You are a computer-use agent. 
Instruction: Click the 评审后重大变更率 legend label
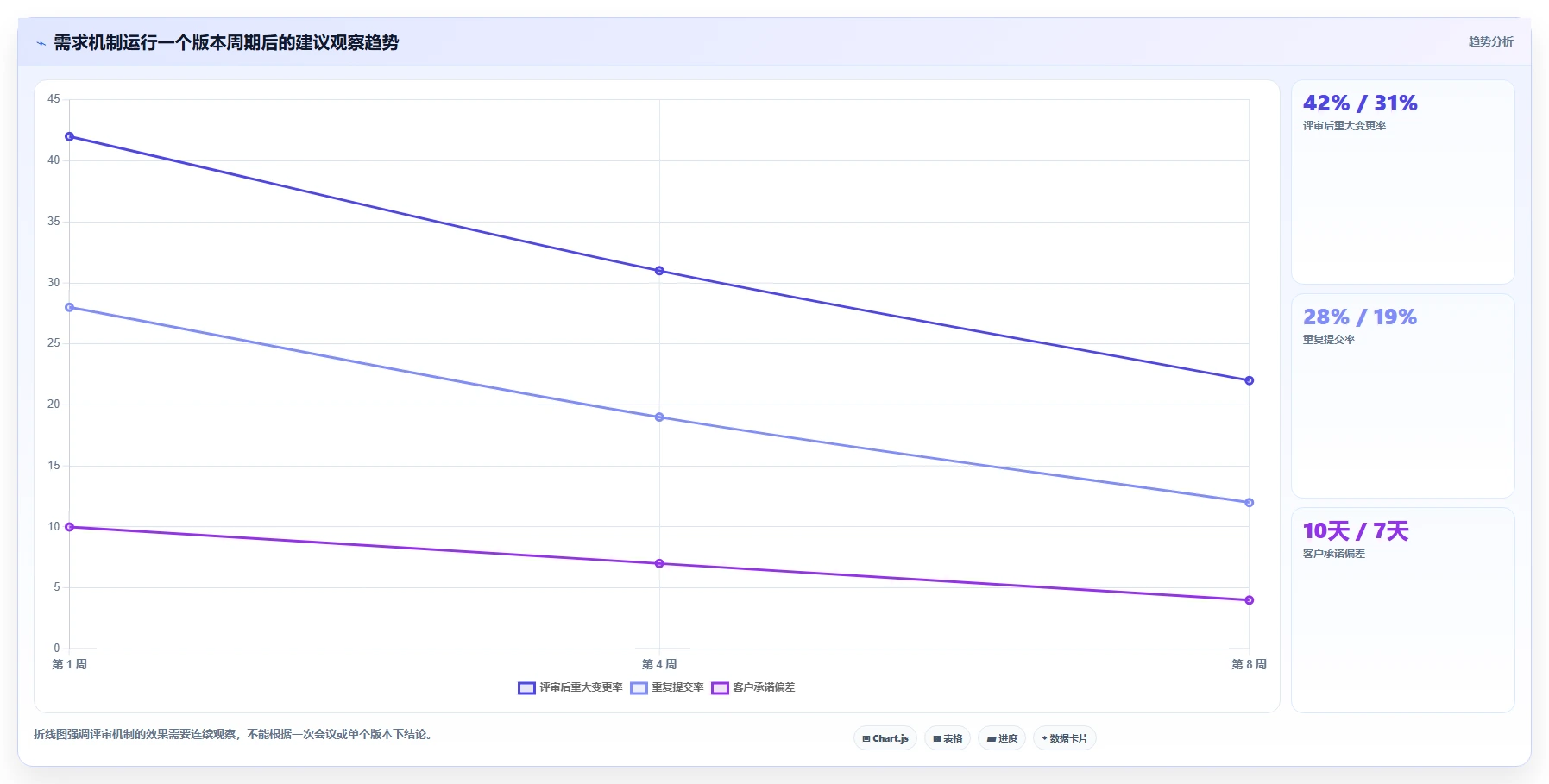(581, 687)
